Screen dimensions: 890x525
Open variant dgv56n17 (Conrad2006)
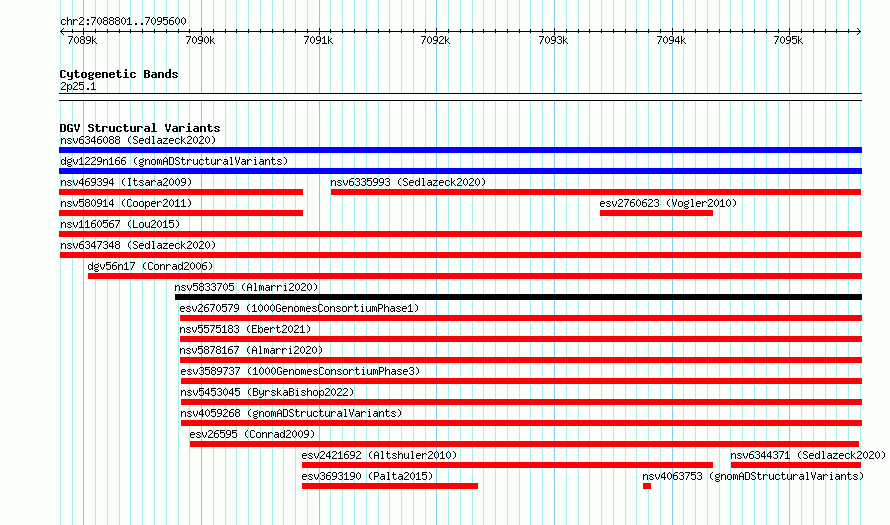tap(150, 266)
